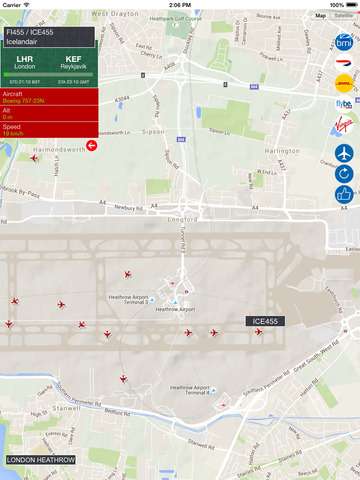Tap the Heathrow Airport Terminal 4 marker
360x480 pixels.
(x=214, y=390)
